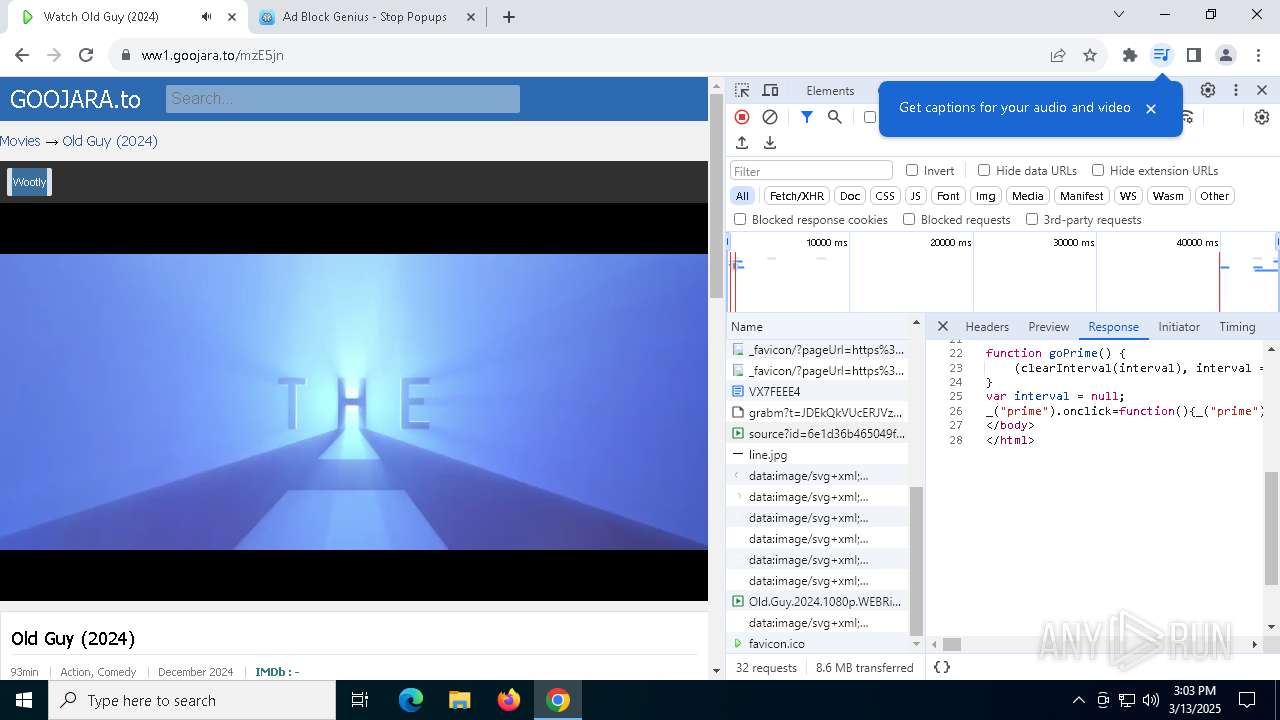This screenshot has width=1280, height=720.
Task: Sort by Name column arrow
Action: [x=915, y=323]
